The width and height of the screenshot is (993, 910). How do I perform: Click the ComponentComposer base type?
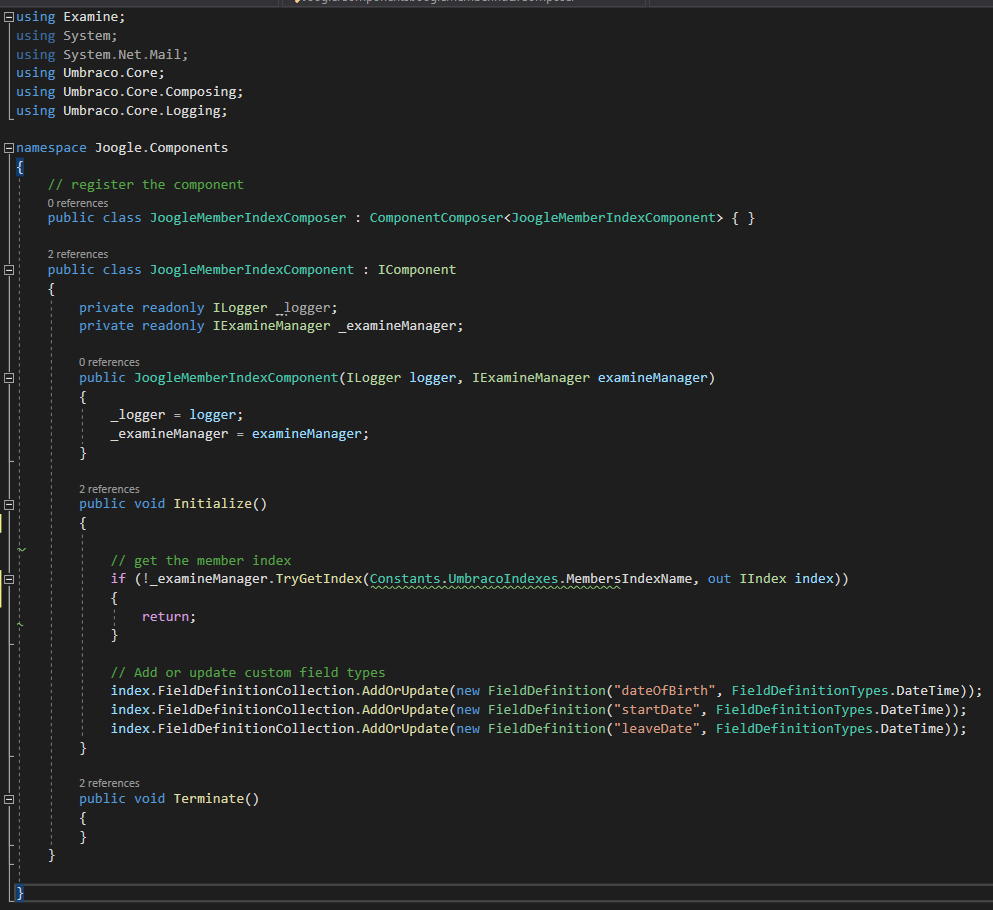tap(436, 218)
